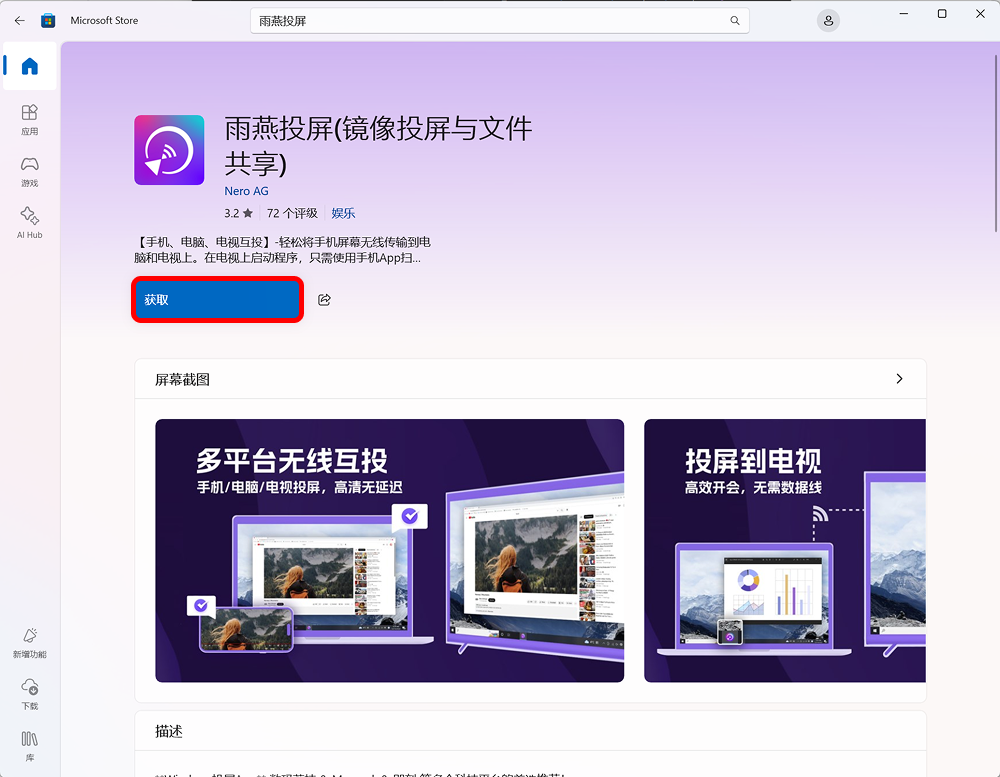This screenshot has height=777, width=1000.
Task: Open the Home sidebar icon
Action: (x=29, y=66)
